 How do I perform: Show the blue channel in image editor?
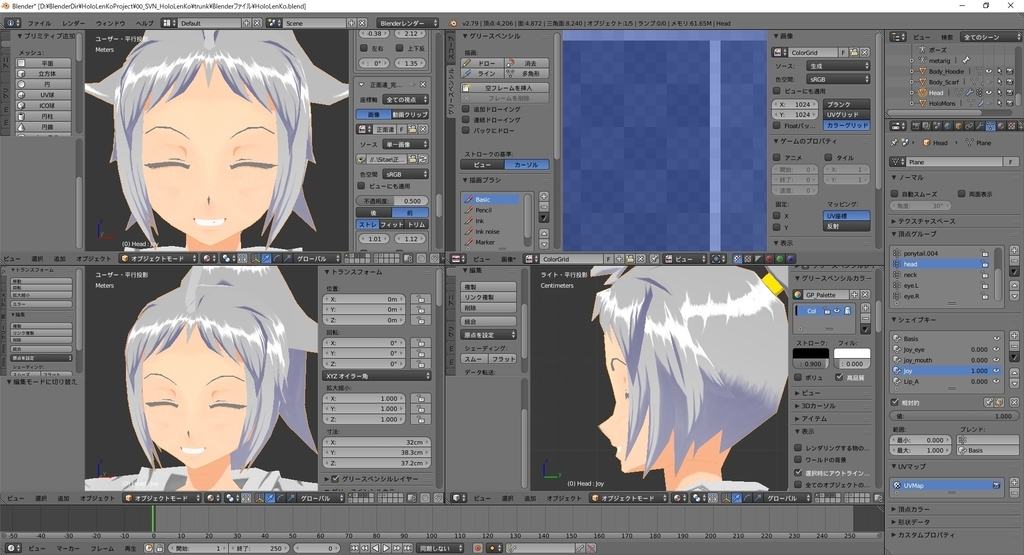[790, 259]
